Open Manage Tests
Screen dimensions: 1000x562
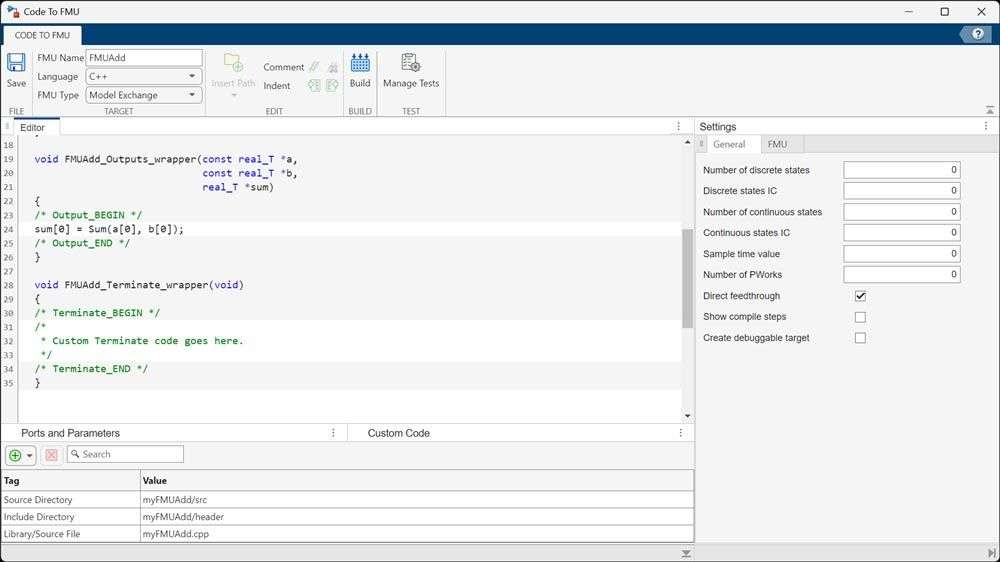(x=410, y=68)
